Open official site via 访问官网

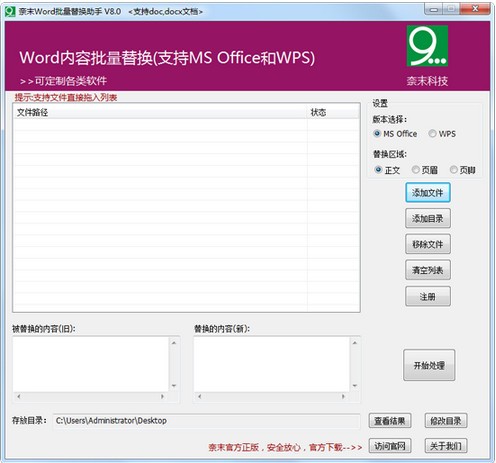(x=390, y=446)
